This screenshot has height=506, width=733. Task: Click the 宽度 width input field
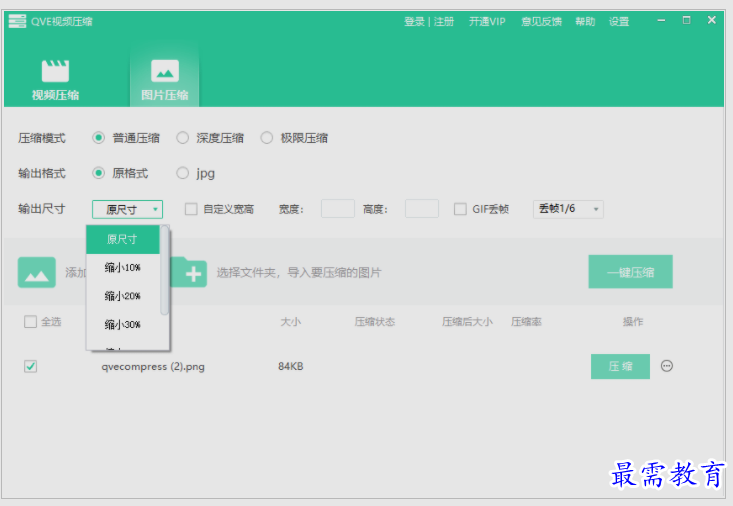[337, 209]
